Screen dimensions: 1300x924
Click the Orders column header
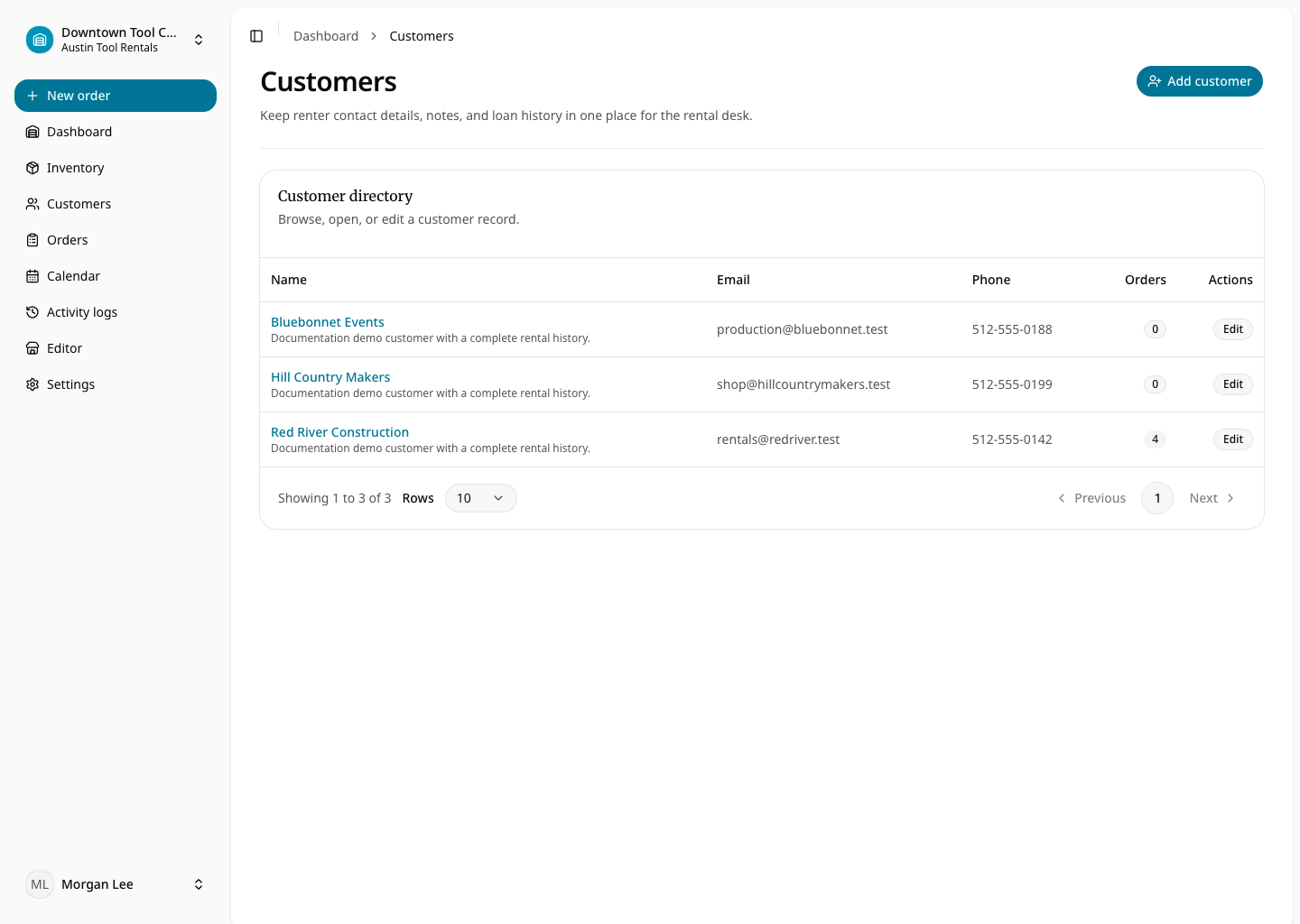pyautogui.click(x=1146, y=280)
